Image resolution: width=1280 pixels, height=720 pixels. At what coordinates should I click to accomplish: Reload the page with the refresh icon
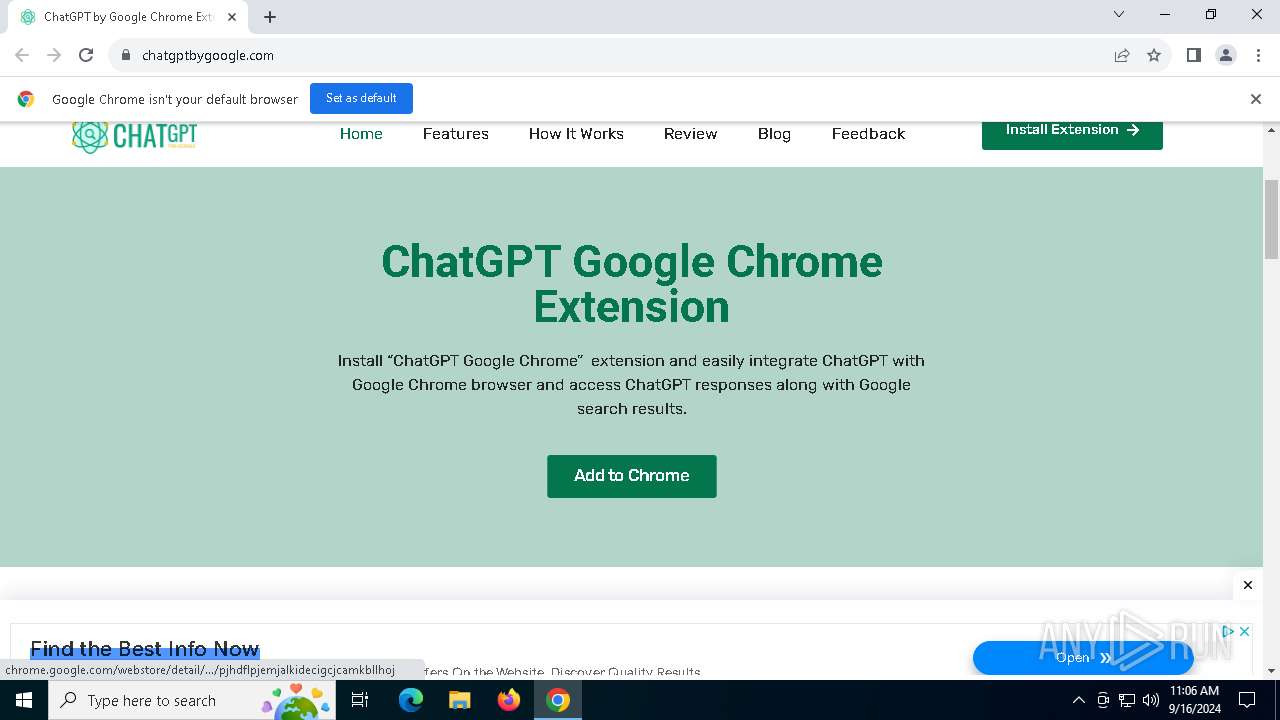tap(86, 55)
